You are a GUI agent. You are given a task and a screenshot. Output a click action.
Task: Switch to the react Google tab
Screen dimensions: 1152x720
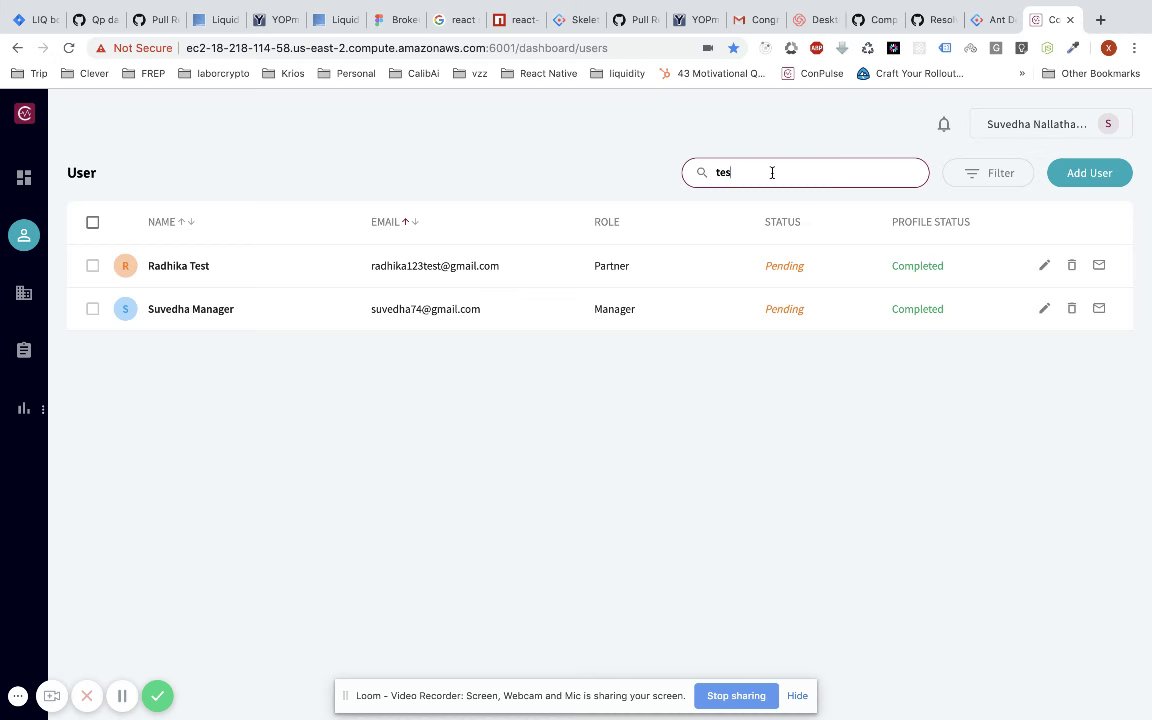coord(456,20)
